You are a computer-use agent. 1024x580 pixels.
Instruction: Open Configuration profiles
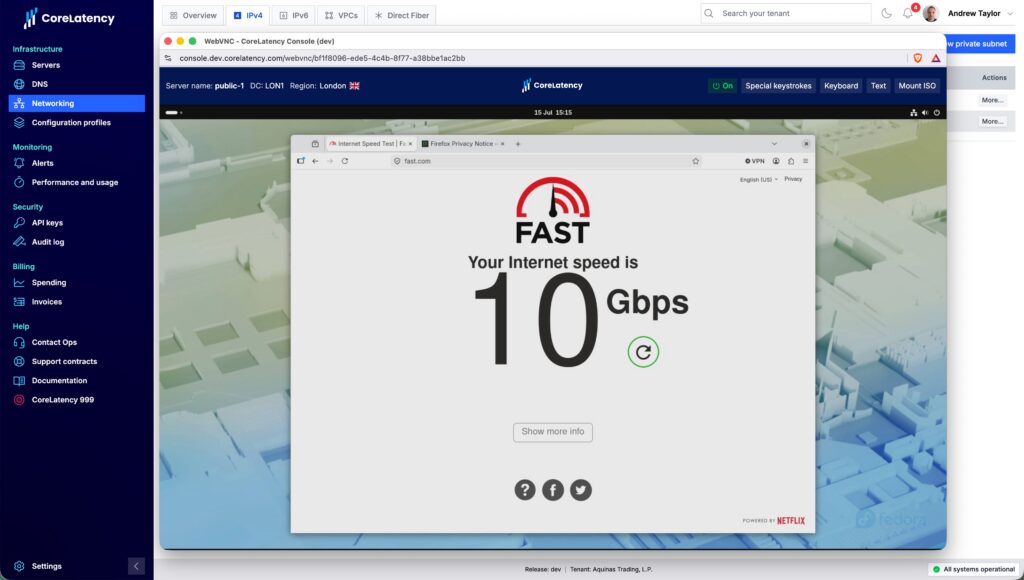click(71, 123)
